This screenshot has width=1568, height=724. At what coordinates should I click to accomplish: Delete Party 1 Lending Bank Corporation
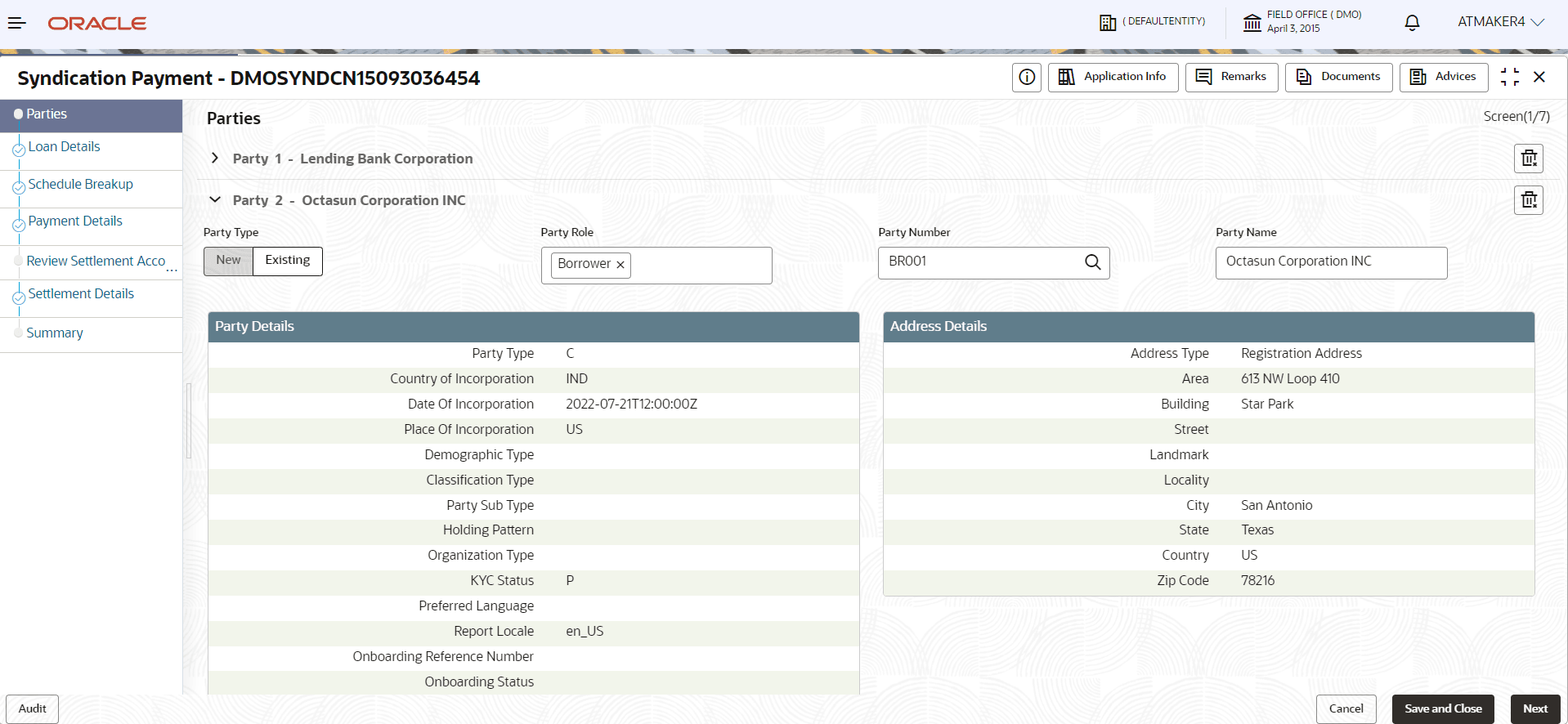(1529, 159)
